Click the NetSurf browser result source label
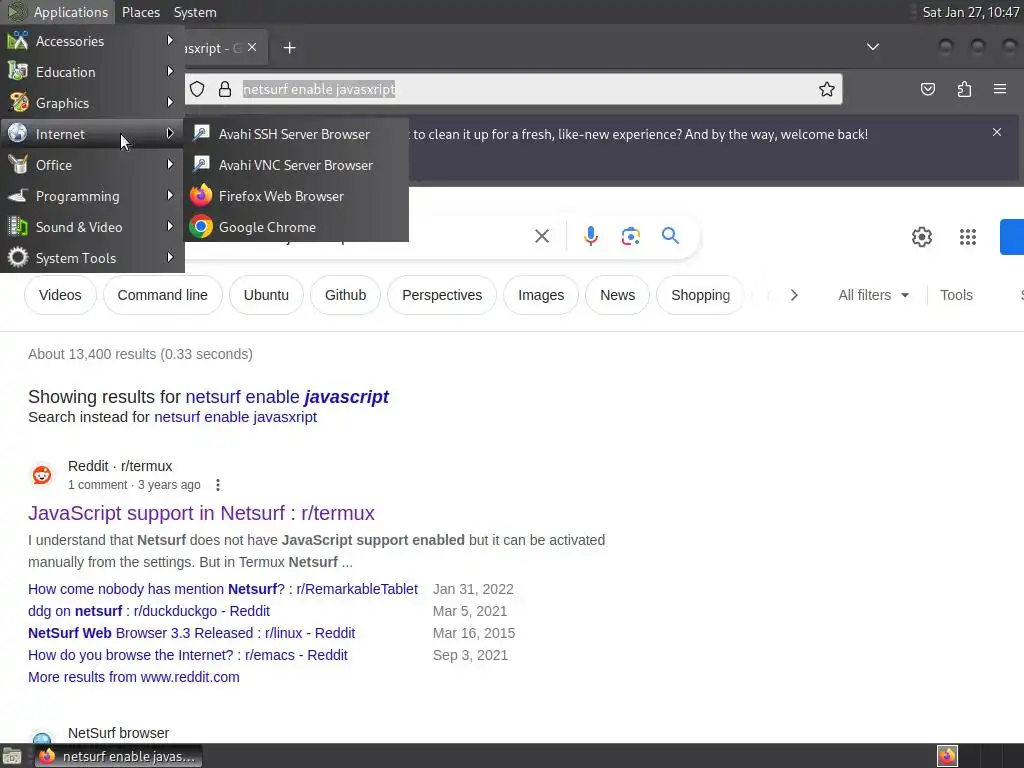The height and width of the screenshot is (768, 1024). (118, 733)
